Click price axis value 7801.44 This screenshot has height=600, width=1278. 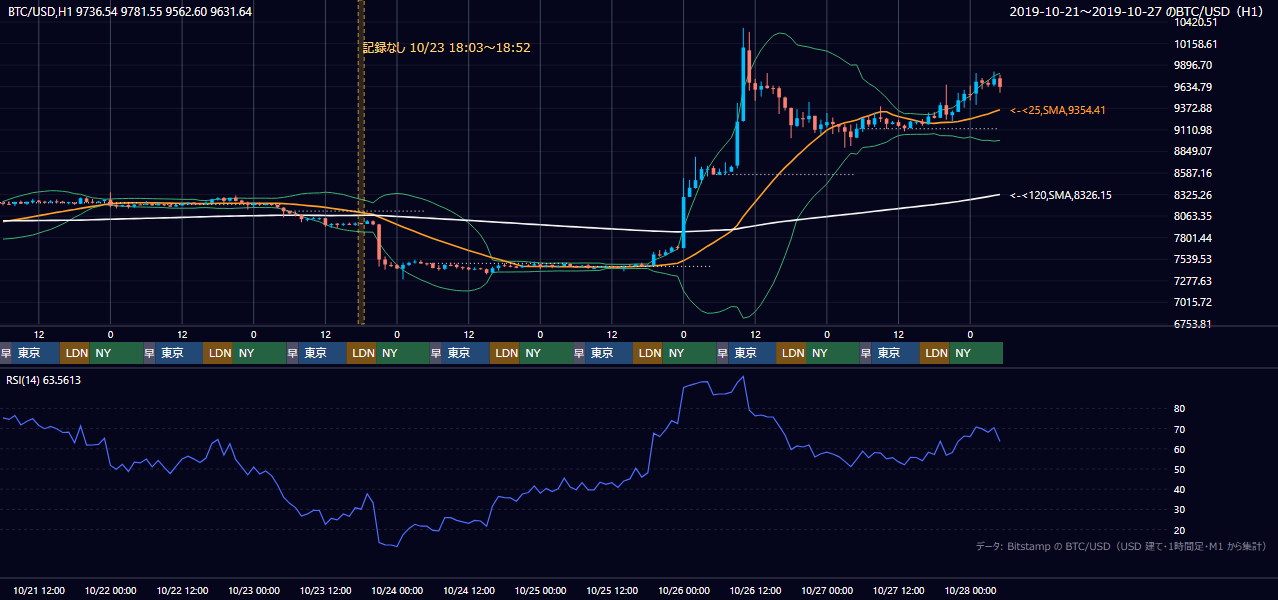coord(1193,238)
